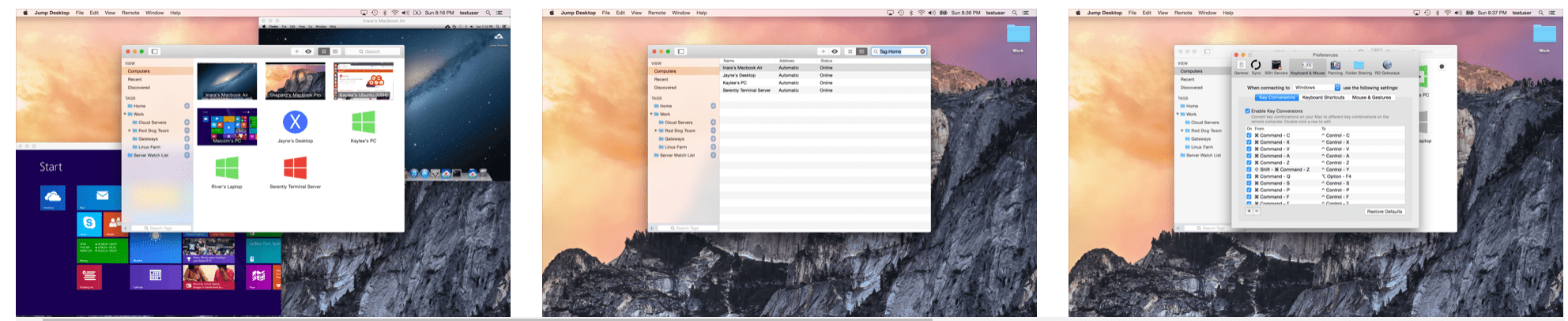Disable the Enable Key Conversions checkbox
This screenshot has height=321, width=1568.
click(1248, 111)
